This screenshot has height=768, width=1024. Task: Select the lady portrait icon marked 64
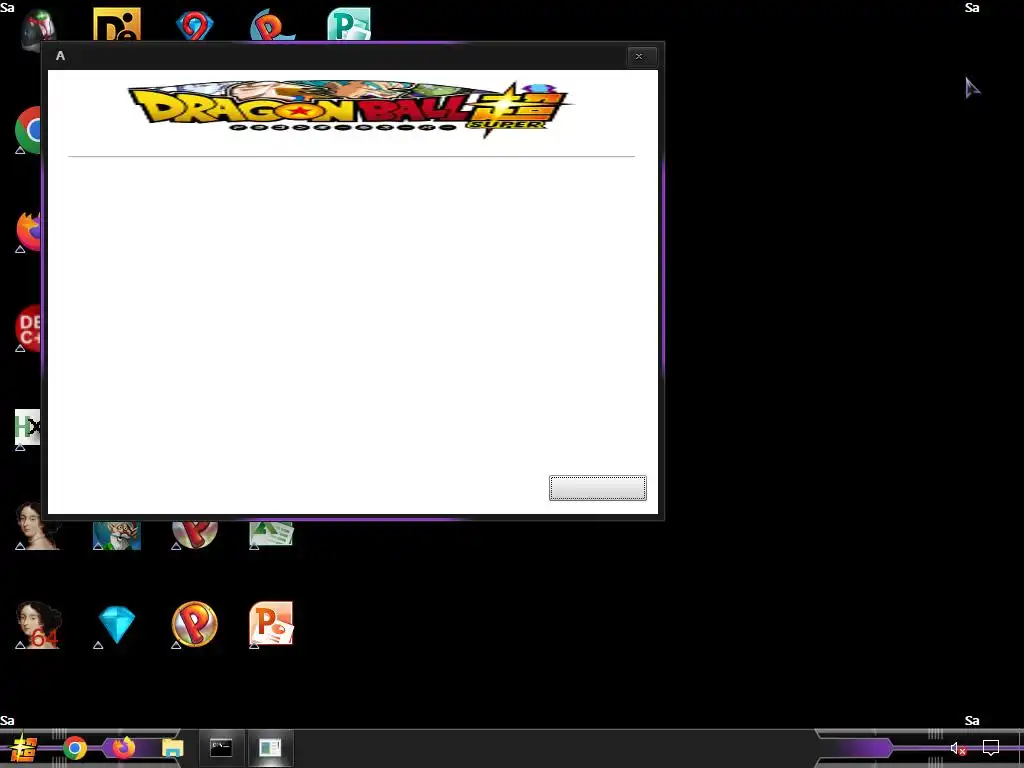39,625
